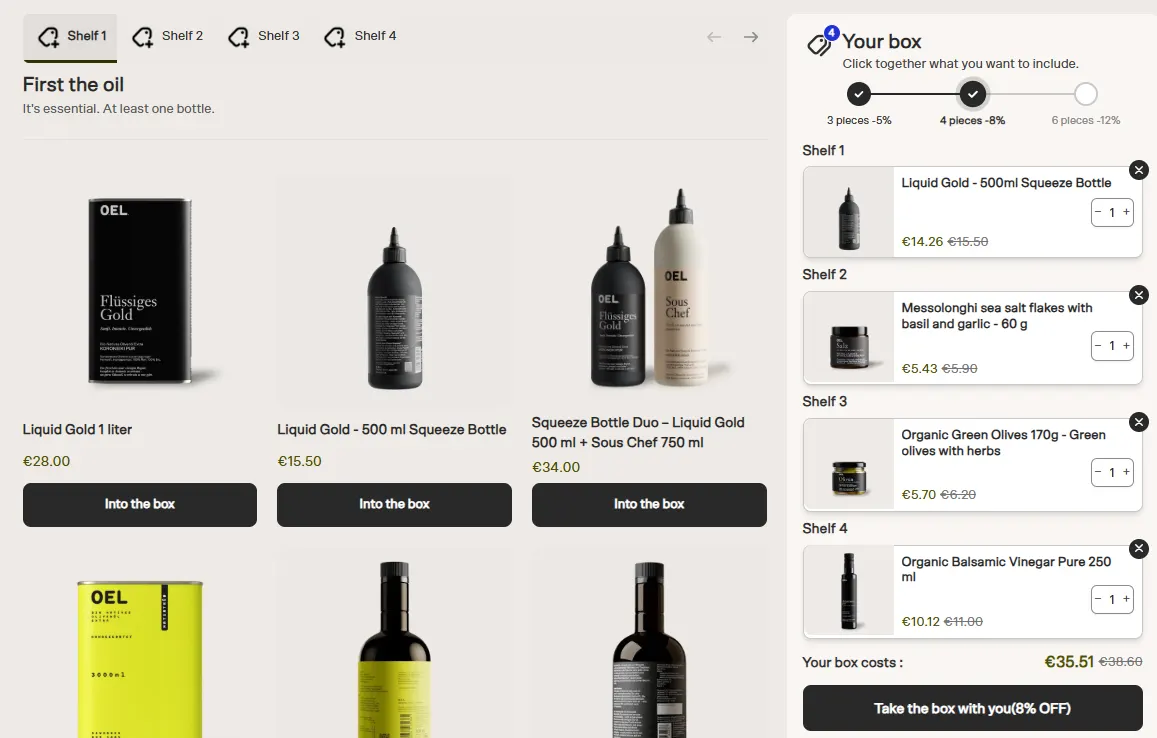
Task: Open the Liquid Gold 1 liter product image
Action: tap(139, 291)
